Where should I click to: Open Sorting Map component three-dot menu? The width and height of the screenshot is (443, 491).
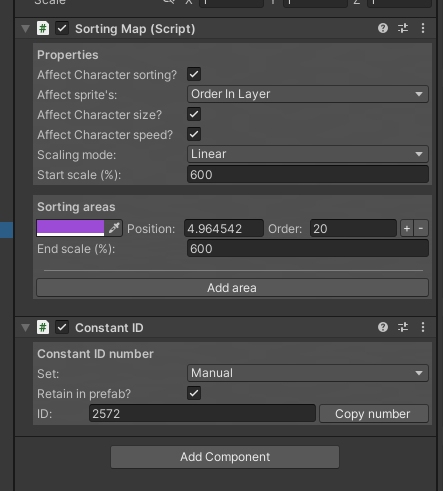[x=423, y=28]
